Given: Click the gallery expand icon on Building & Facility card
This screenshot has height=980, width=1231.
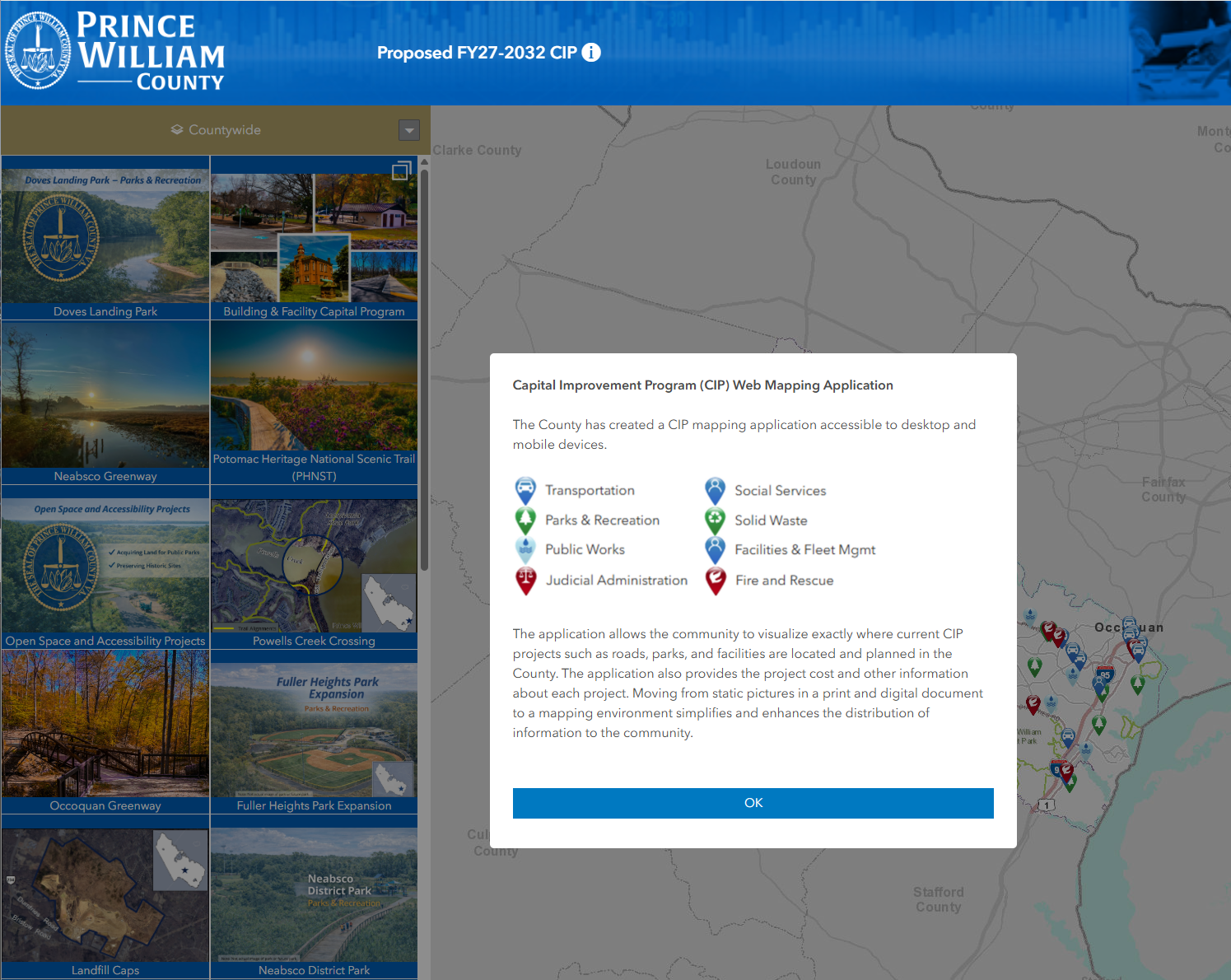Looking at the screenshot, I should coord(402,170).
